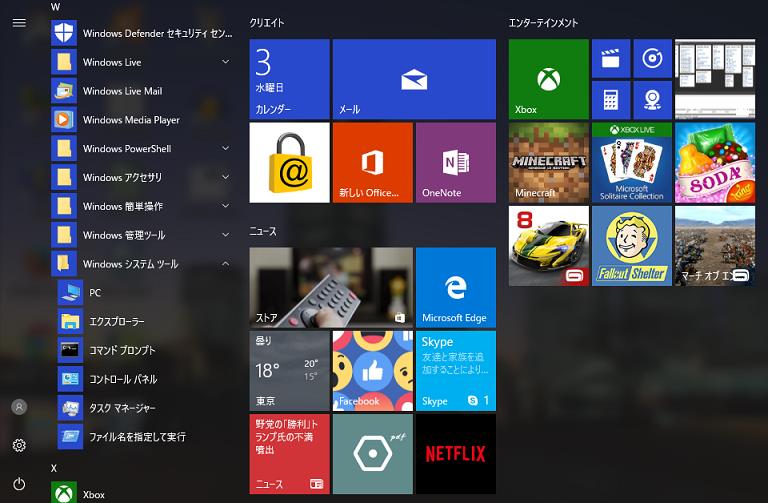
Task: Open the weather tile for 東京
Action: coord(289,371)
